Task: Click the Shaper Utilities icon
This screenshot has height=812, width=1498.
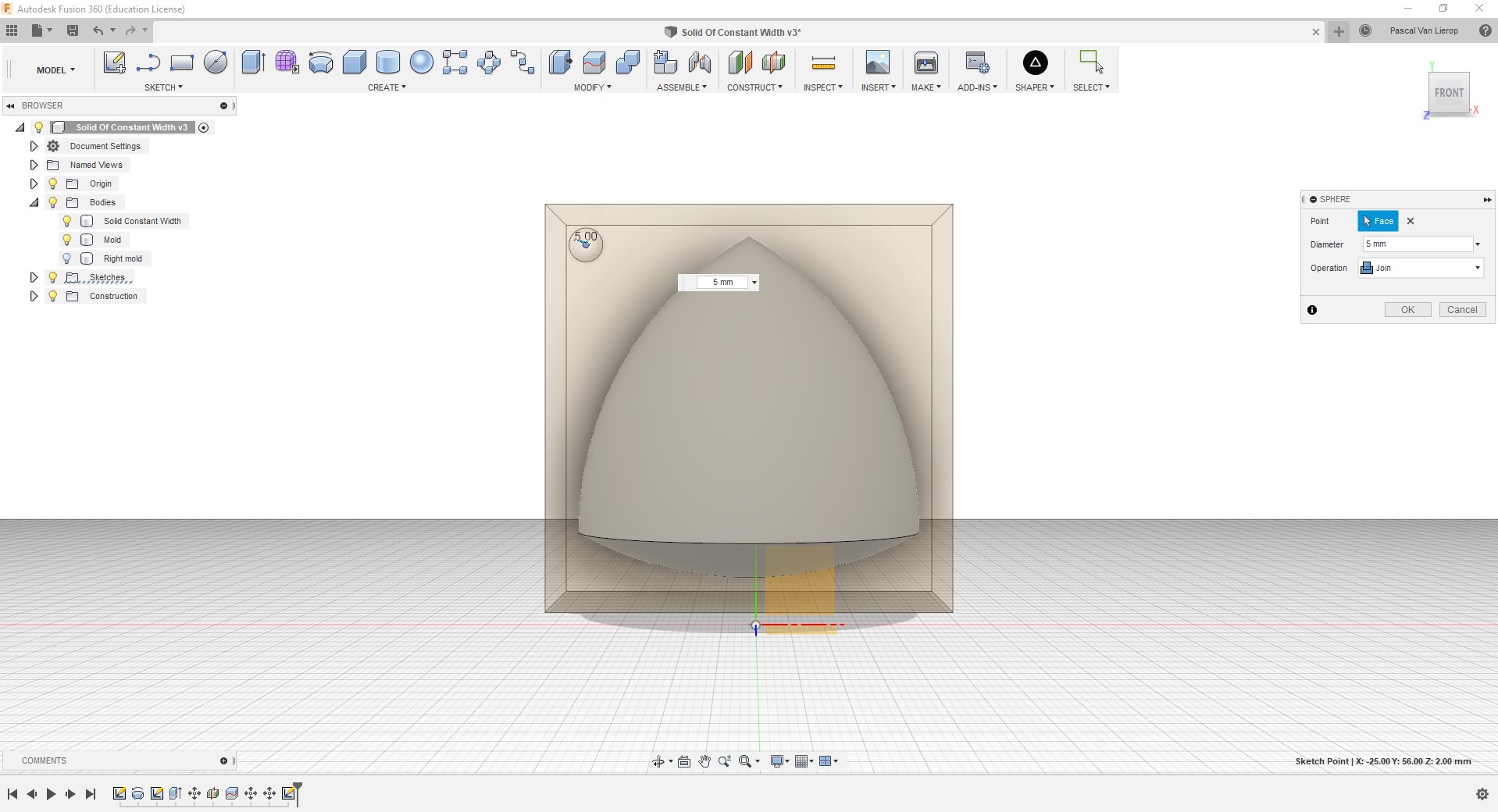Action: [x=1035, y=63]
